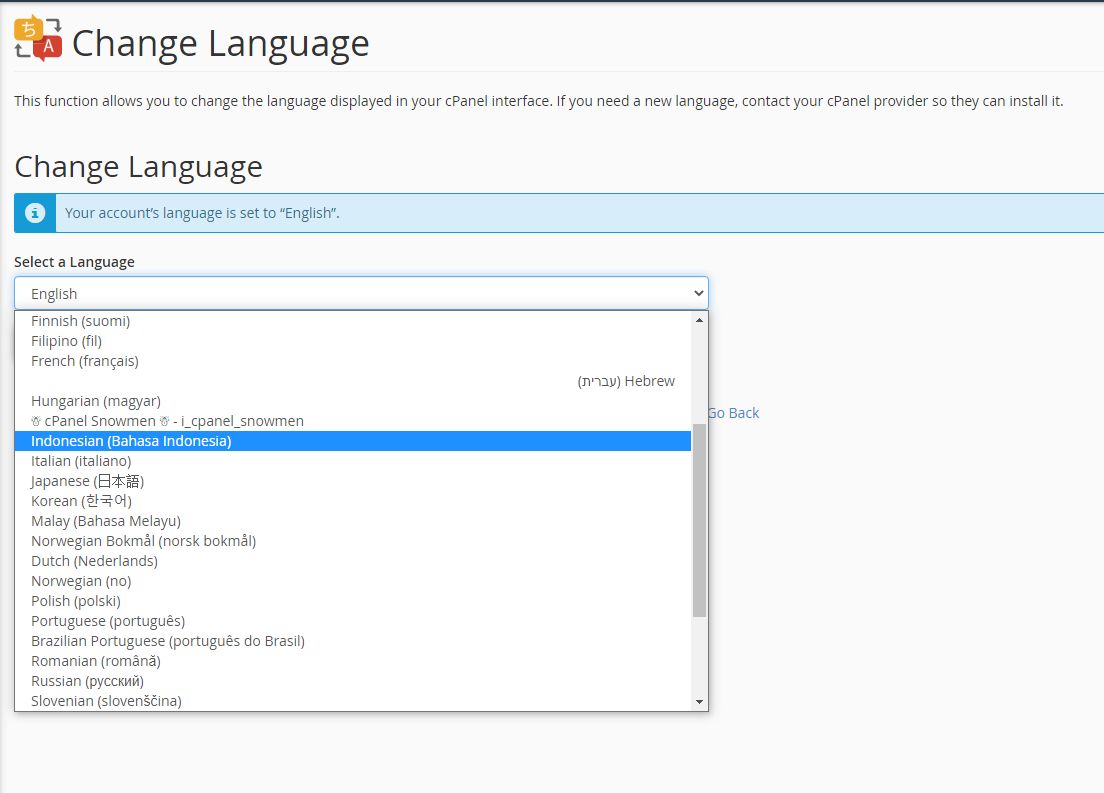Choose Finnish (suomi) from the list
1104x793 pixels.
pyautogui.click(x=353, y=321)
